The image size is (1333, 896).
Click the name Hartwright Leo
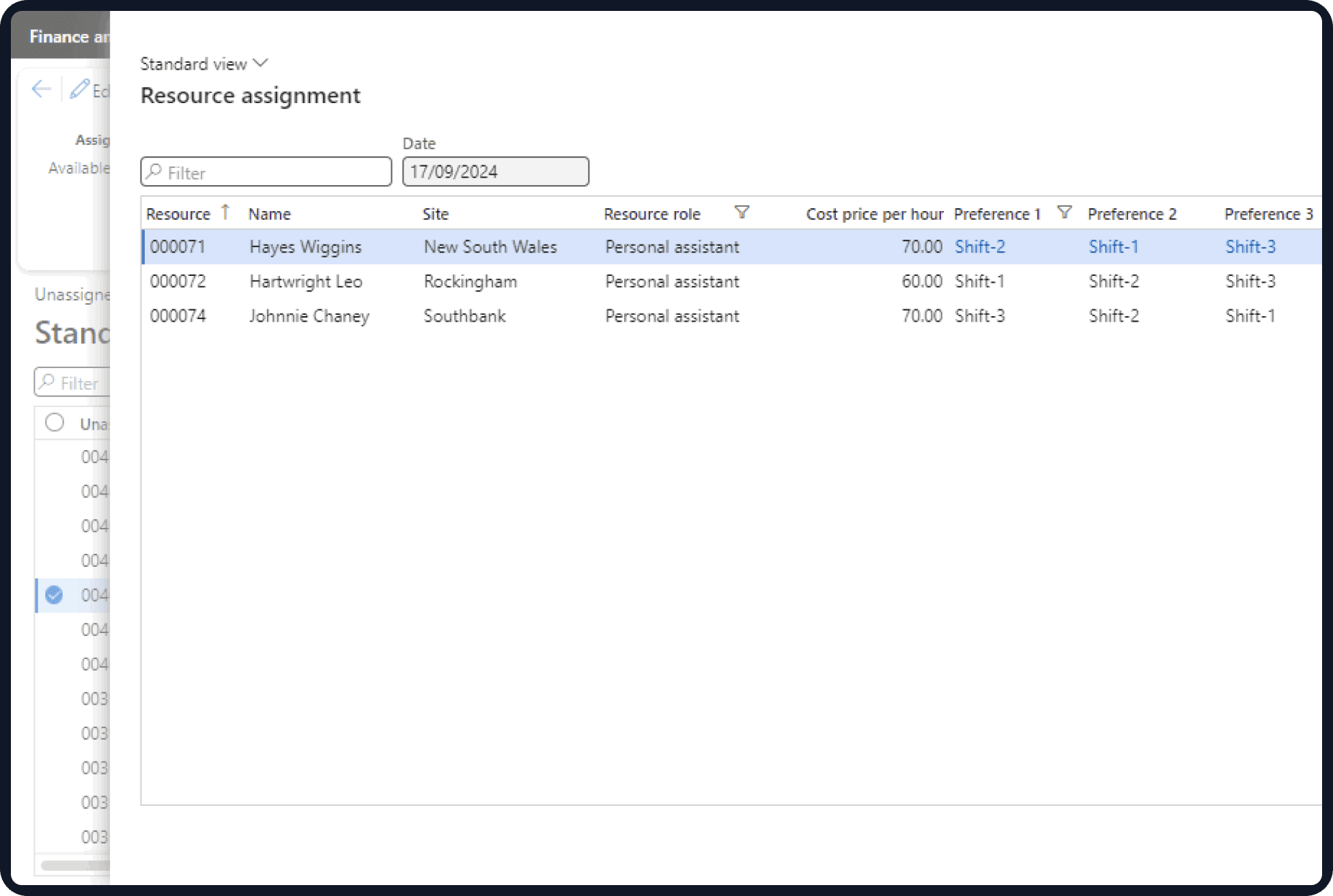pyautogui.click(x=306, y=281)
